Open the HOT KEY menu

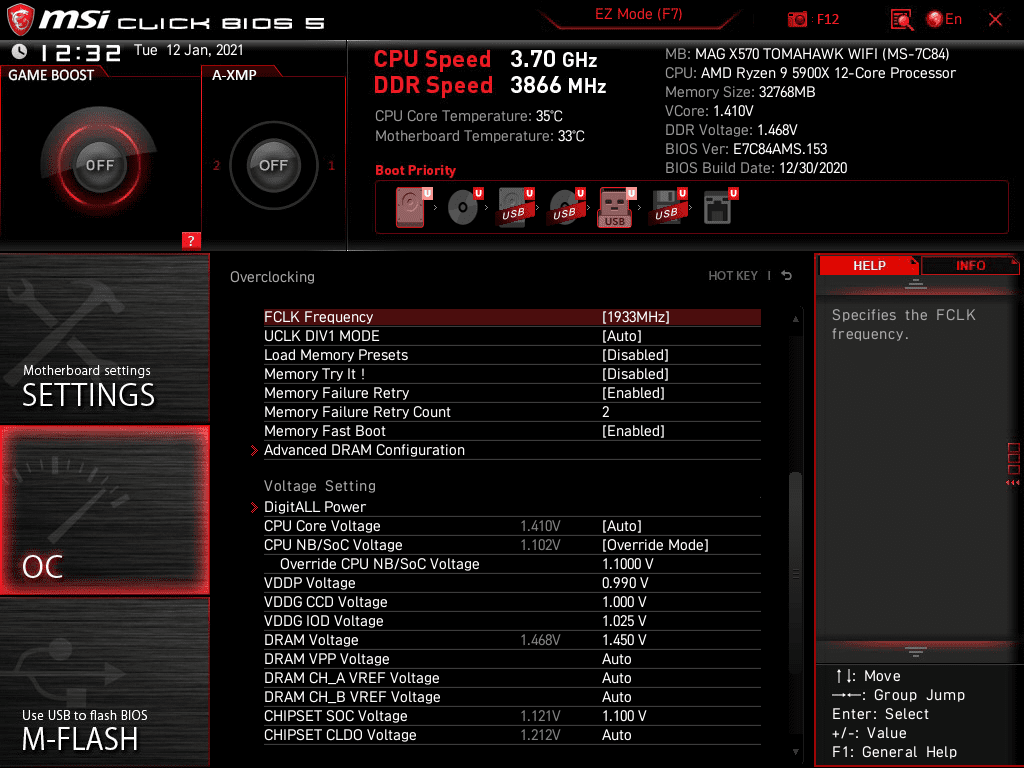[733, 276]
